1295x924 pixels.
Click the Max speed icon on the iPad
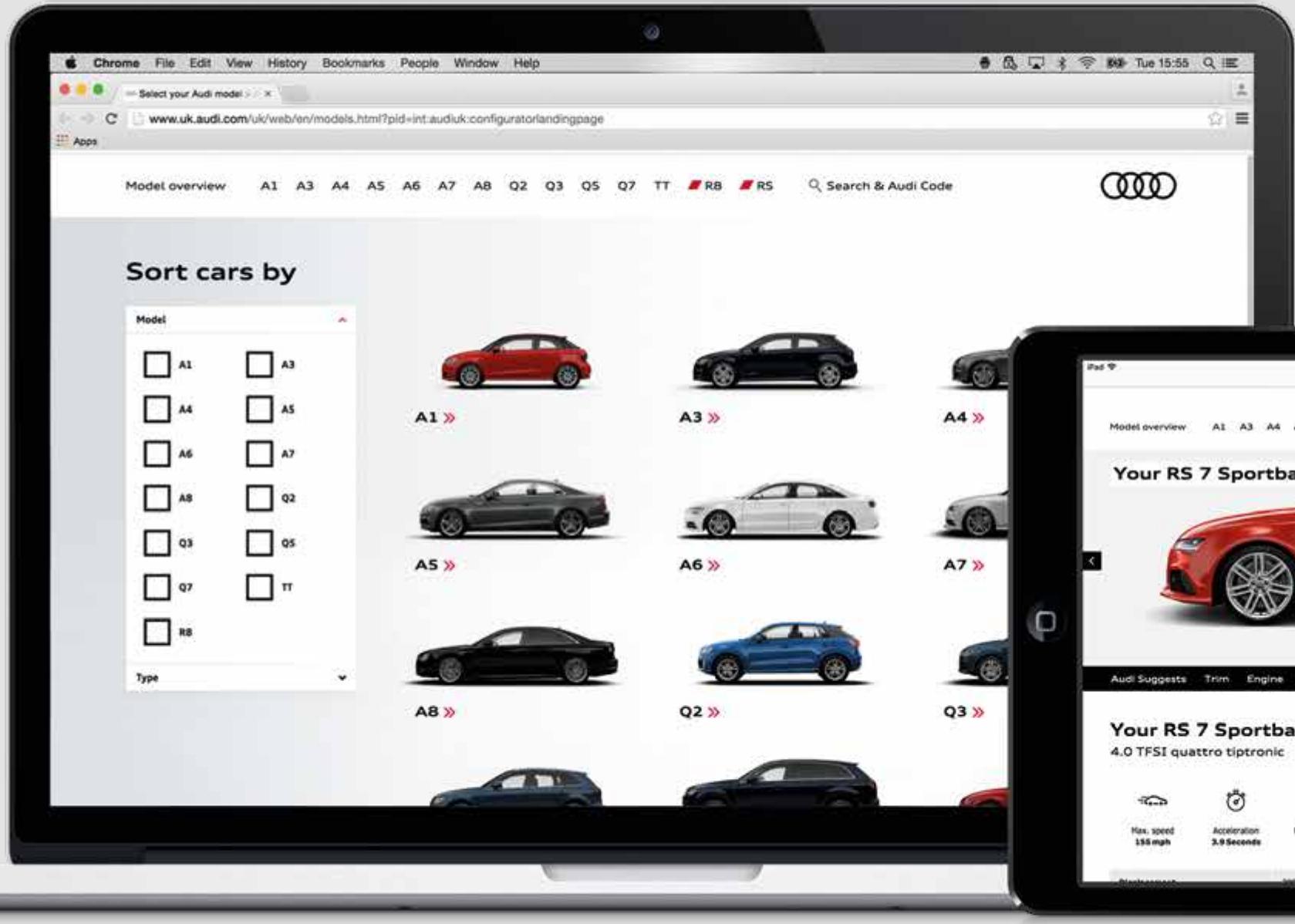pos(1152,801)
